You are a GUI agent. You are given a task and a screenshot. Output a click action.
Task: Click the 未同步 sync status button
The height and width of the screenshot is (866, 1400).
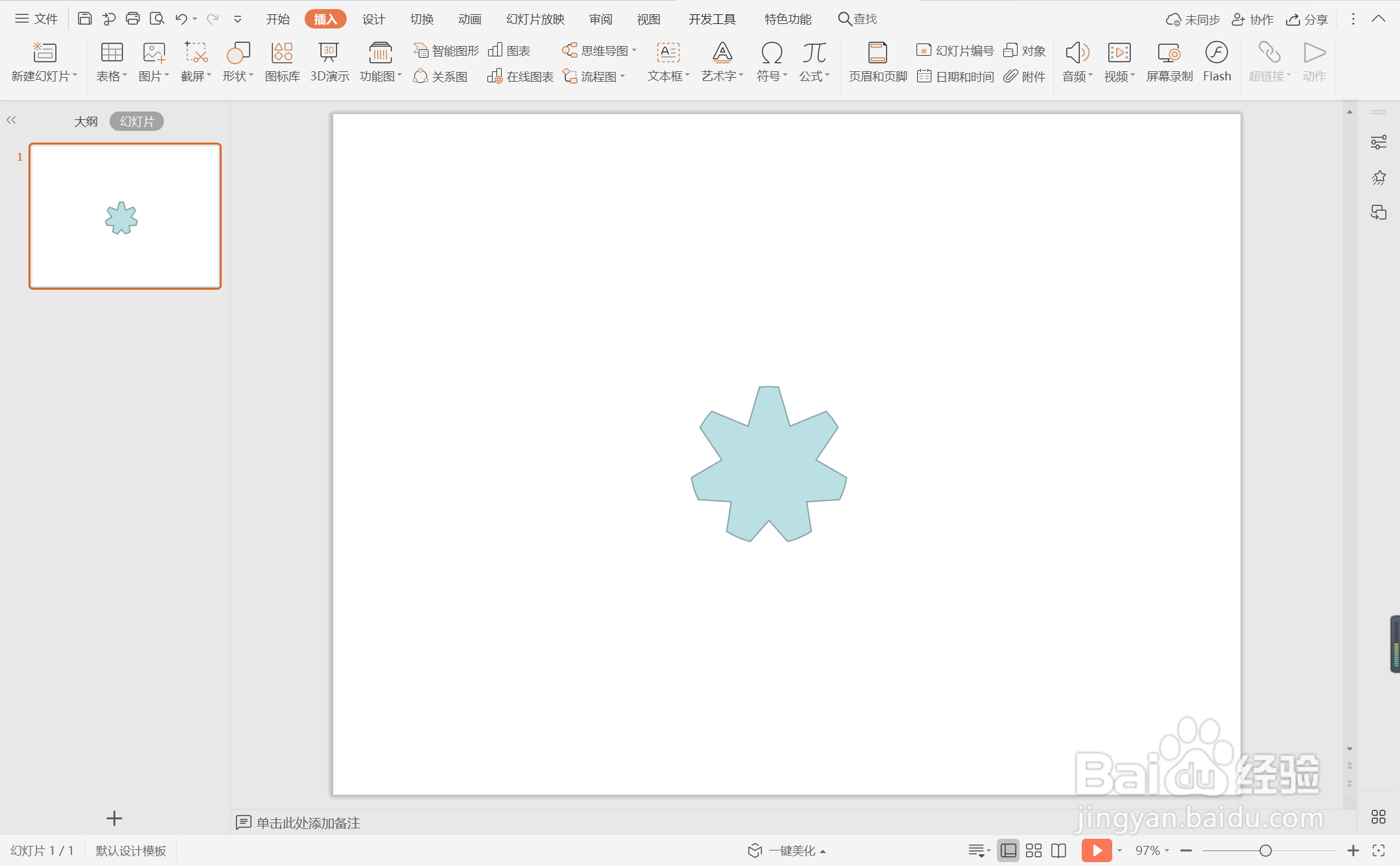point(1193,19)
